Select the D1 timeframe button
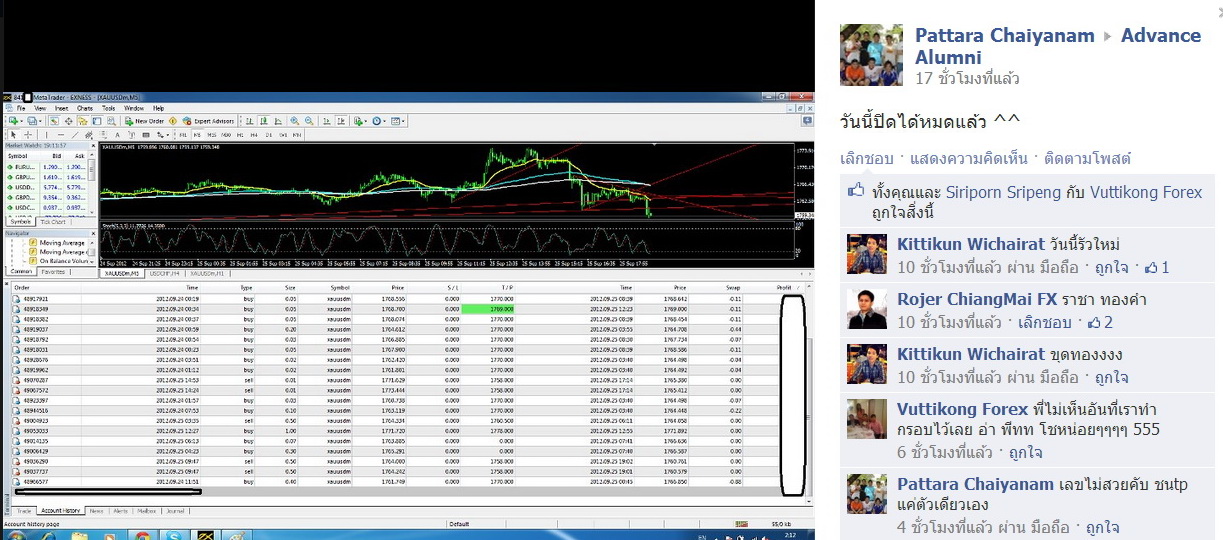This screenshot has height=540, width=1223. 268,134
